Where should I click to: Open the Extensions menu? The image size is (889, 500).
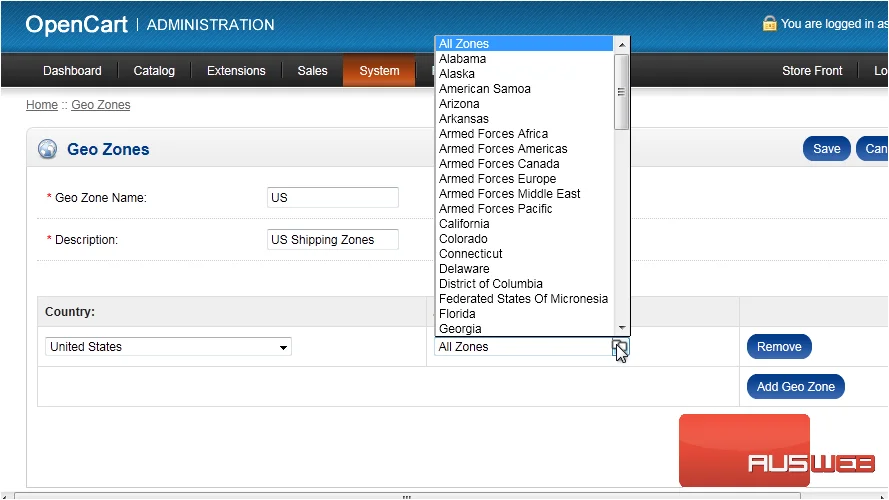click(x=236, y=71)
